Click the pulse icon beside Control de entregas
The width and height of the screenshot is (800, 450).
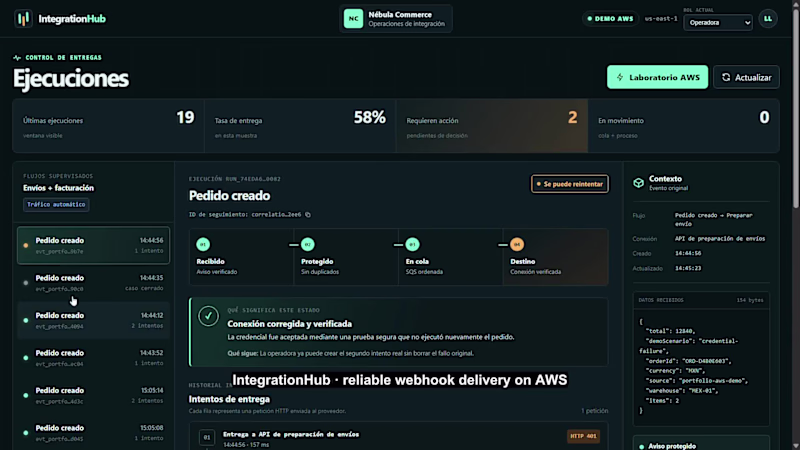coord(17,58)
